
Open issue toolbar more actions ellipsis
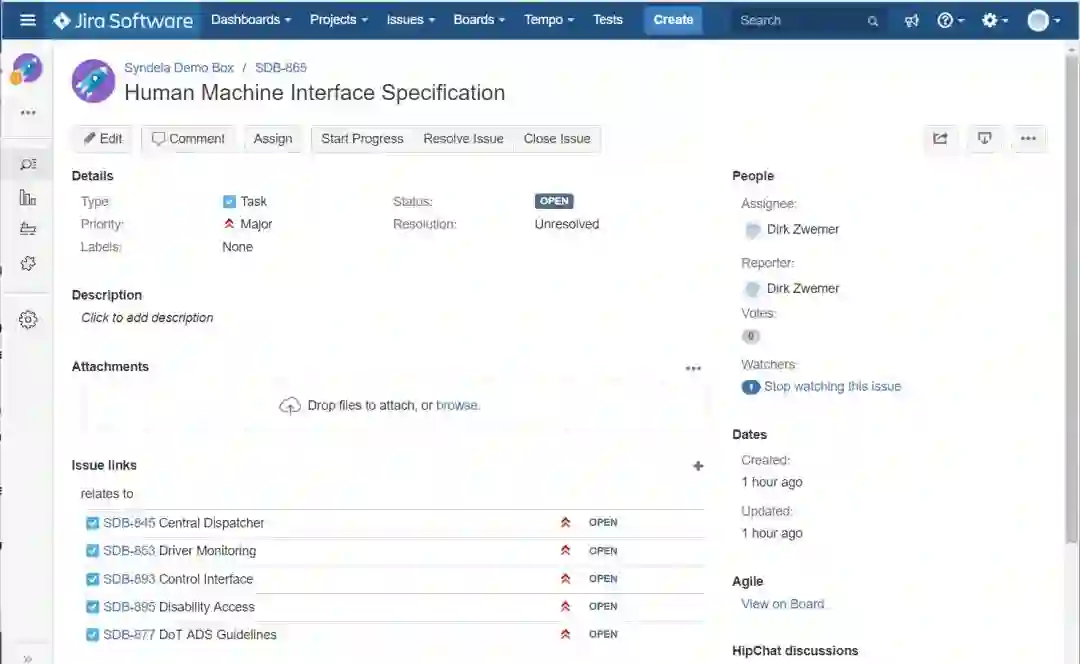[x=1028, y=138]
